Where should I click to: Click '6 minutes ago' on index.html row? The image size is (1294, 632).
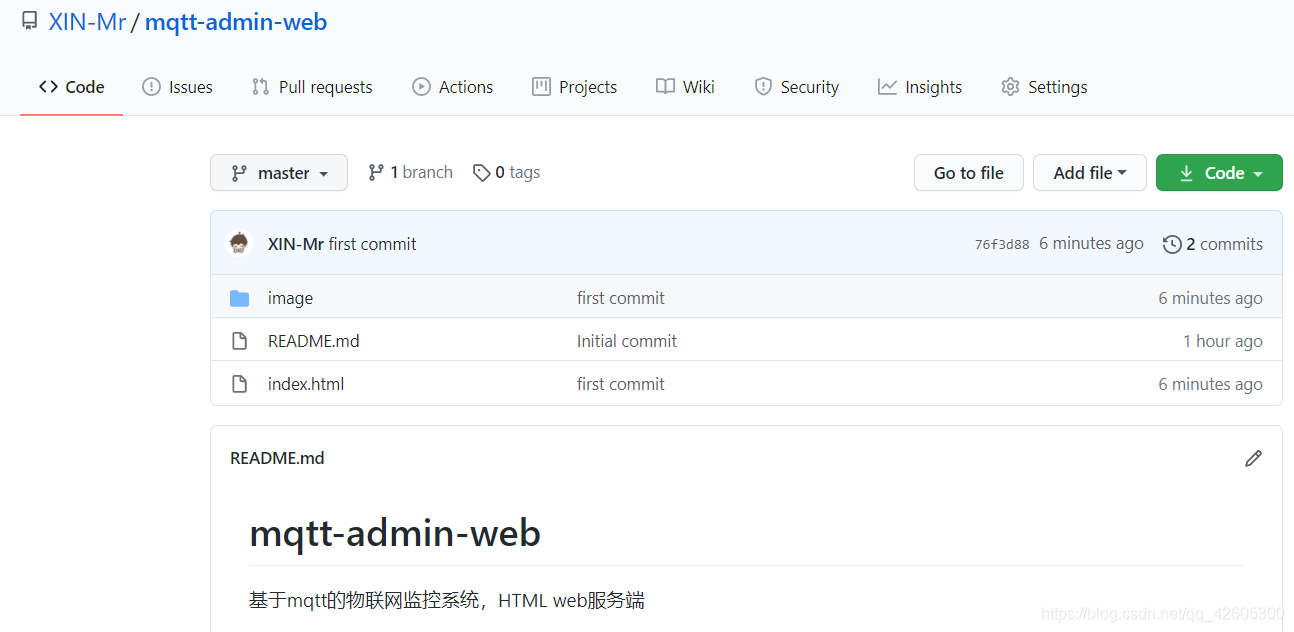1210,384
